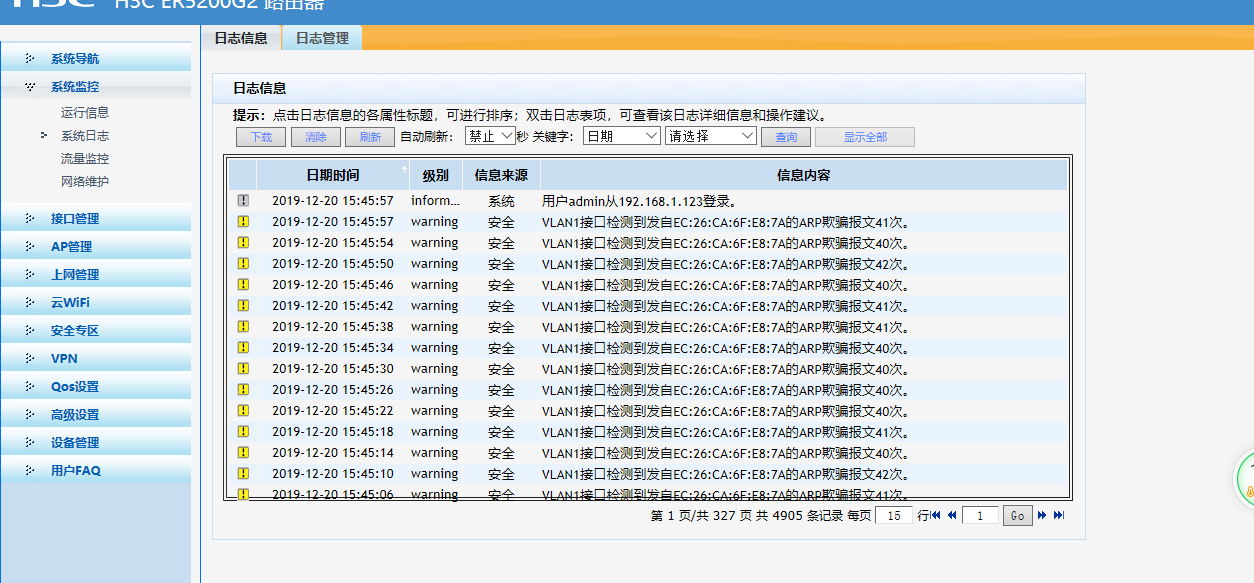Viewport: 1254px width, 583px height.
Task: Go to the next log page
Action: (1042, 515)
